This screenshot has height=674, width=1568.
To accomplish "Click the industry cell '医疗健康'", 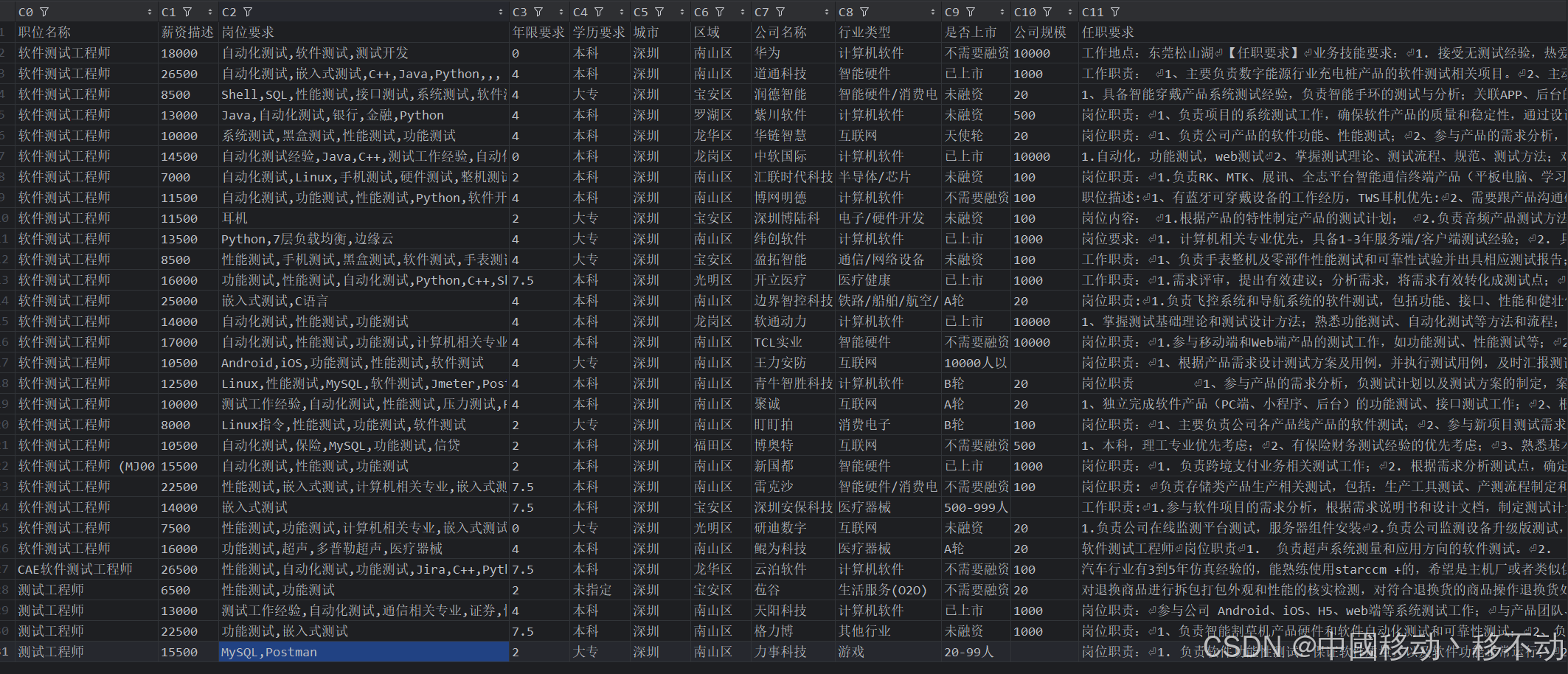I will [x=864, y=280].
